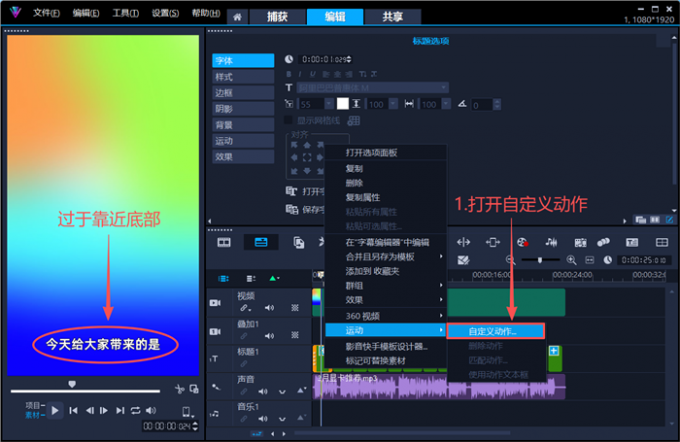Screen dimensions: 680x442
Task: Open the 样式 options section
Action: [x=243, y=77]
